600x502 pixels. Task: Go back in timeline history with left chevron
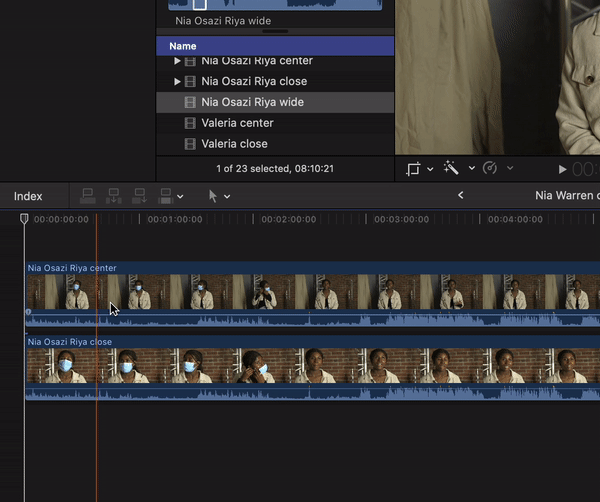tap(461, 195)
